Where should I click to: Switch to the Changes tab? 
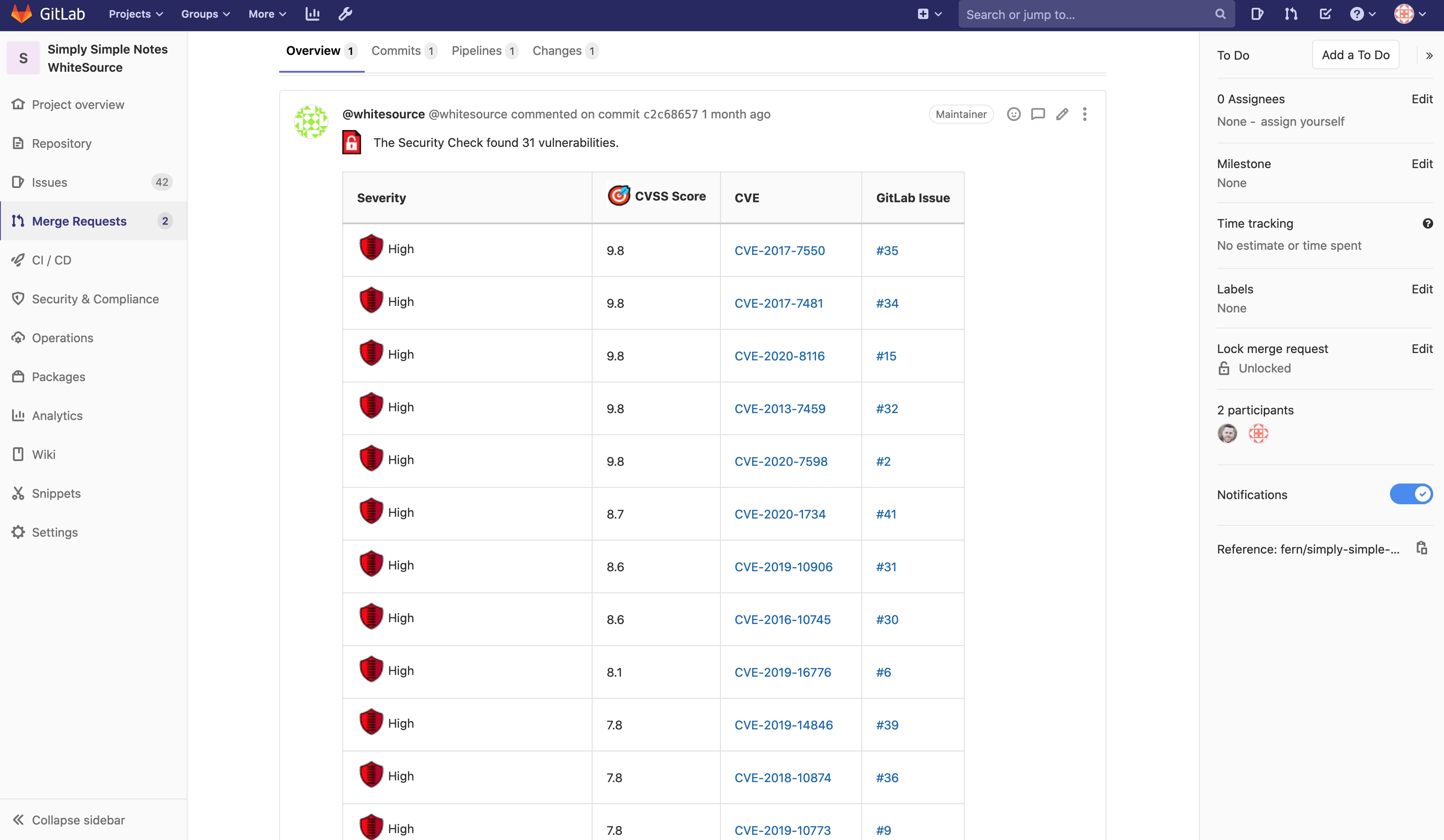point(564,51)
